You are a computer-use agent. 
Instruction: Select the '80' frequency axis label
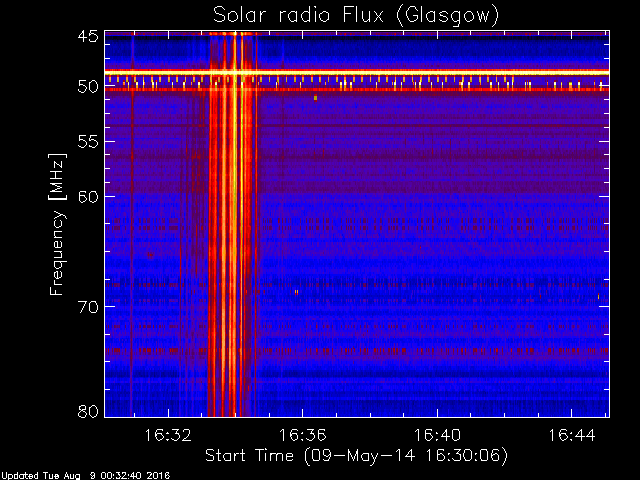coord(88,411)
